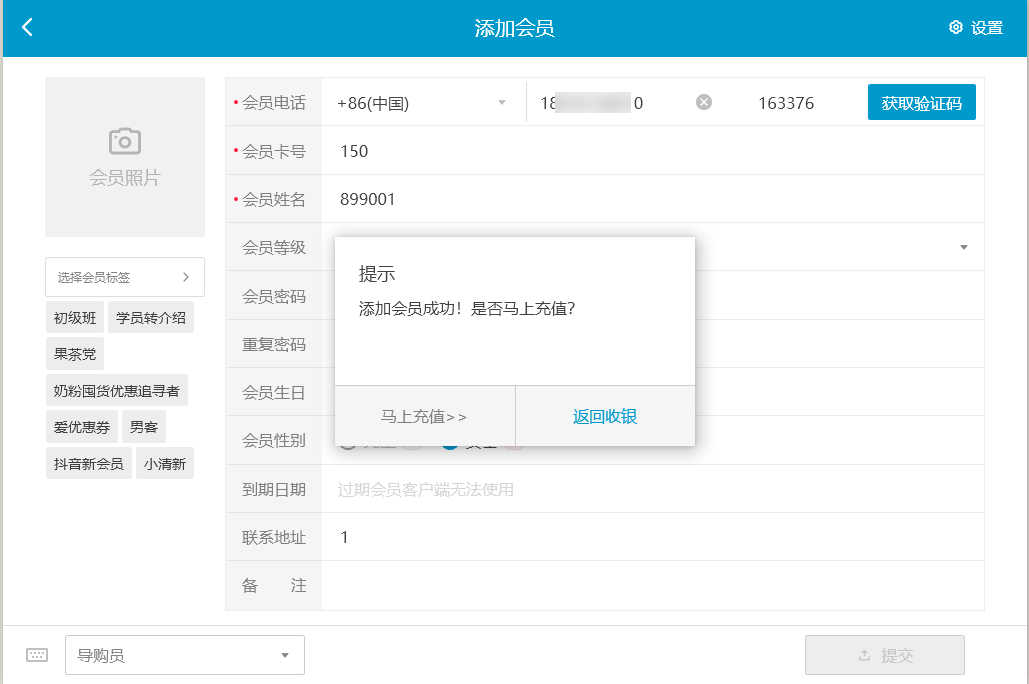Select the 爱优惠券 tag
The image size is (1029, 684).
coord(82,427)
